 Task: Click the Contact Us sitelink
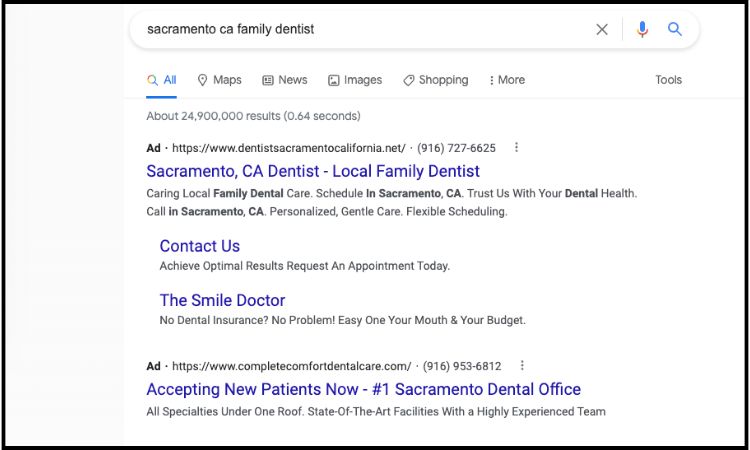[200, 246]
